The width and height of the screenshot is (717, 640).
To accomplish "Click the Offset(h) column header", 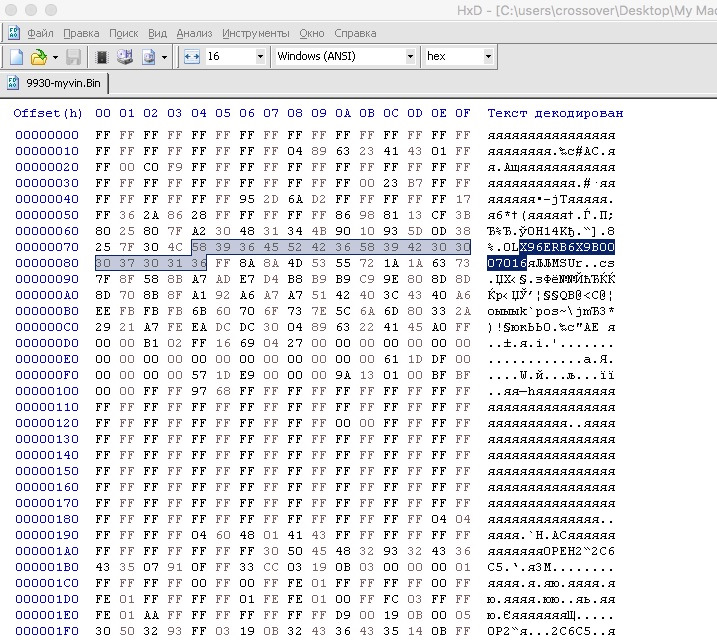I will click(48, 113).
